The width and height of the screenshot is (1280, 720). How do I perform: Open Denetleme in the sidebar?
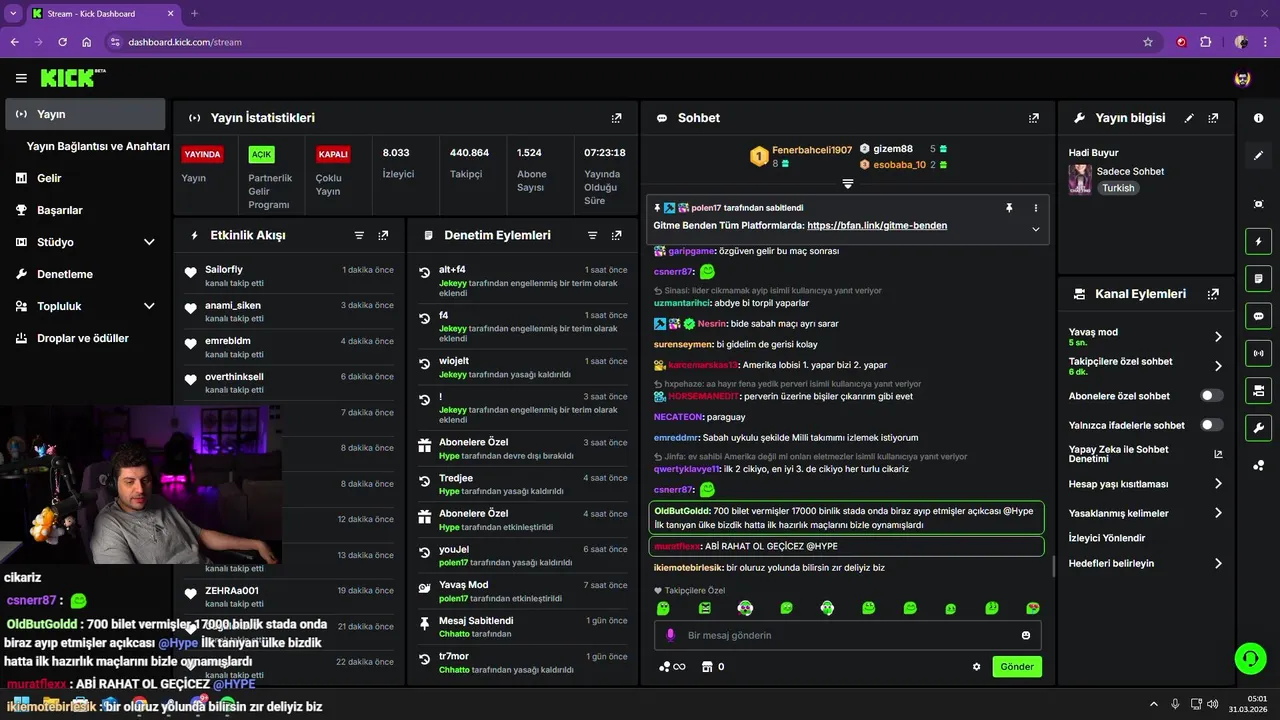tap(83, 274)
